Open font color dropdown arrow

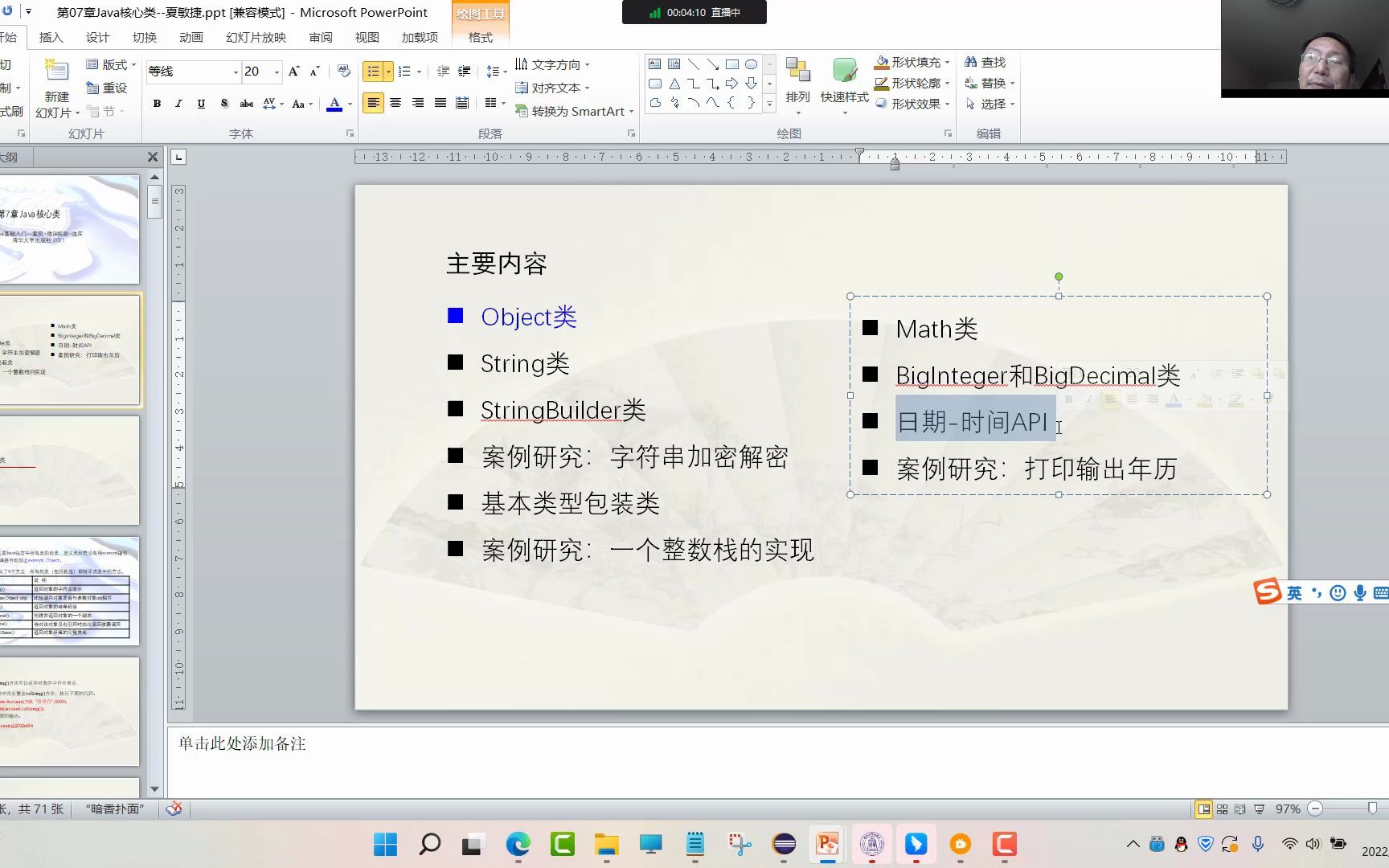pos(350,104)
